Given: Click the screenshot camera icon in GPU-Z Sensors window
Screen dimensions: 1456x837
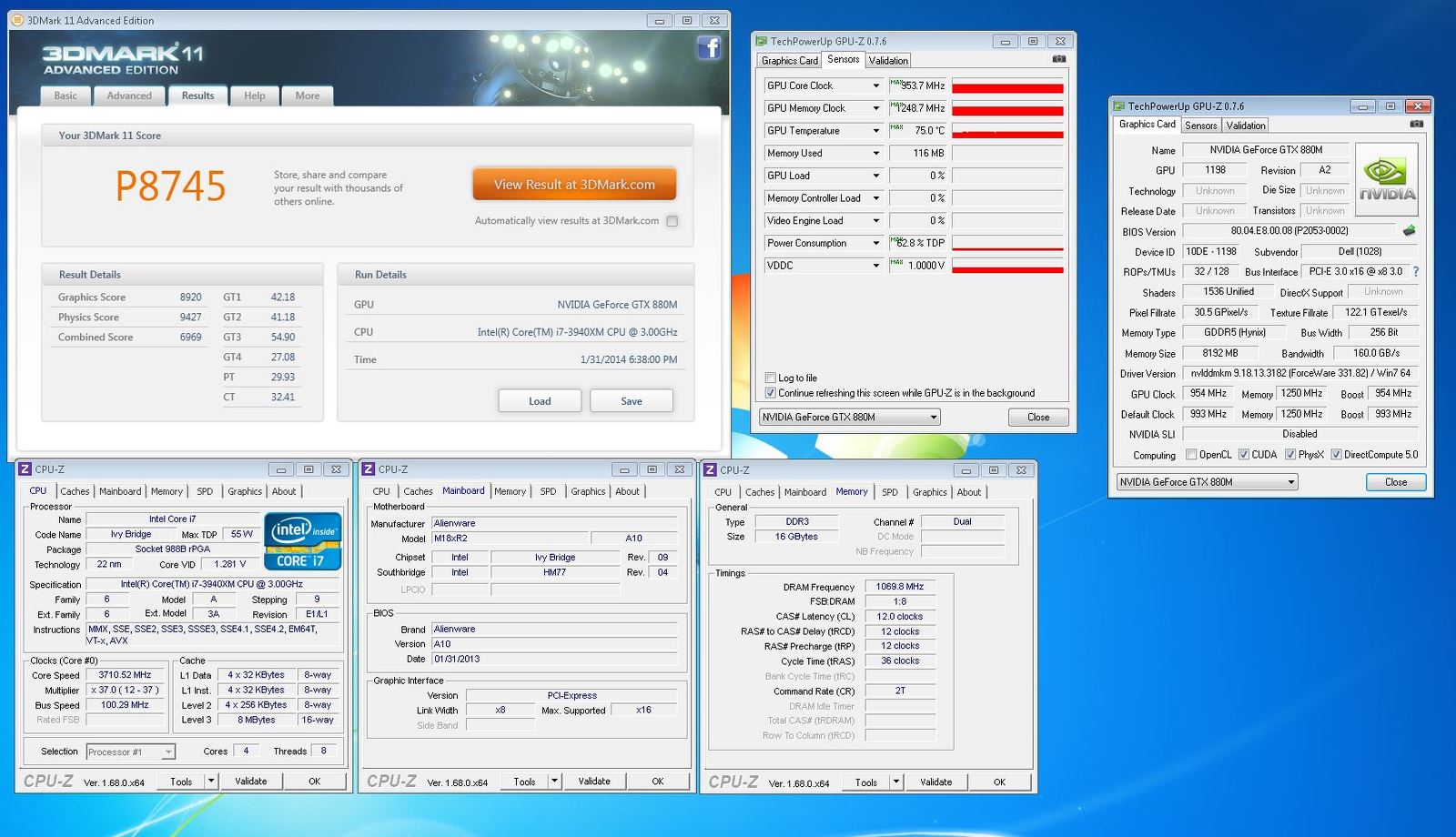Looking at the screenshot, I should (x=1058, y=59).
